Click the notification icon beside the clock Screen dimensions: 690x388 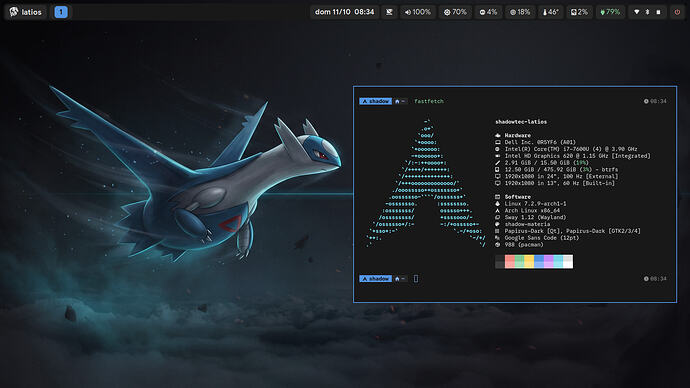pyautogui.click(x=389, y=12)
